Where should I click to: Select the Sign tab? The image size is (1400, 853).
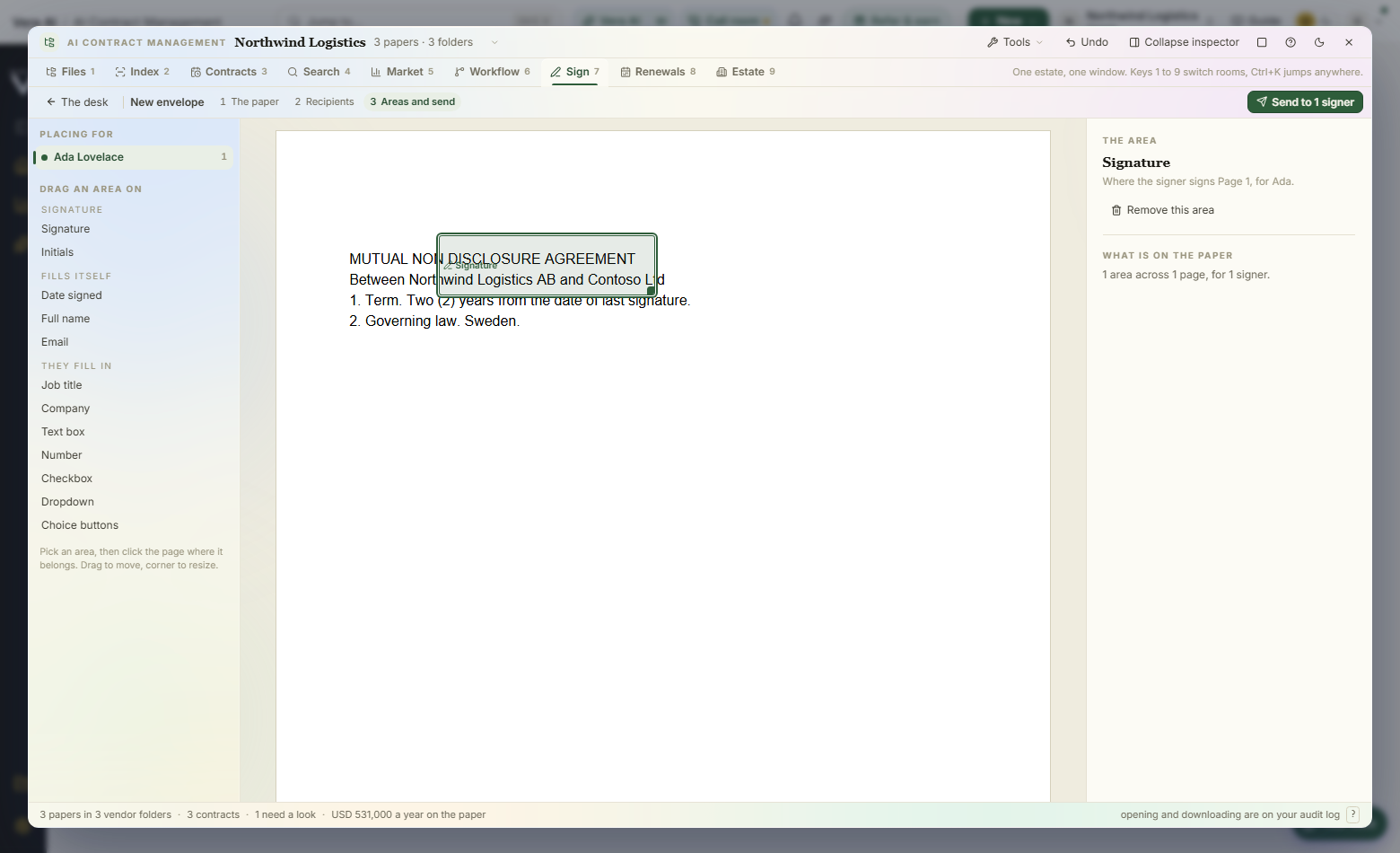point(575,72)
